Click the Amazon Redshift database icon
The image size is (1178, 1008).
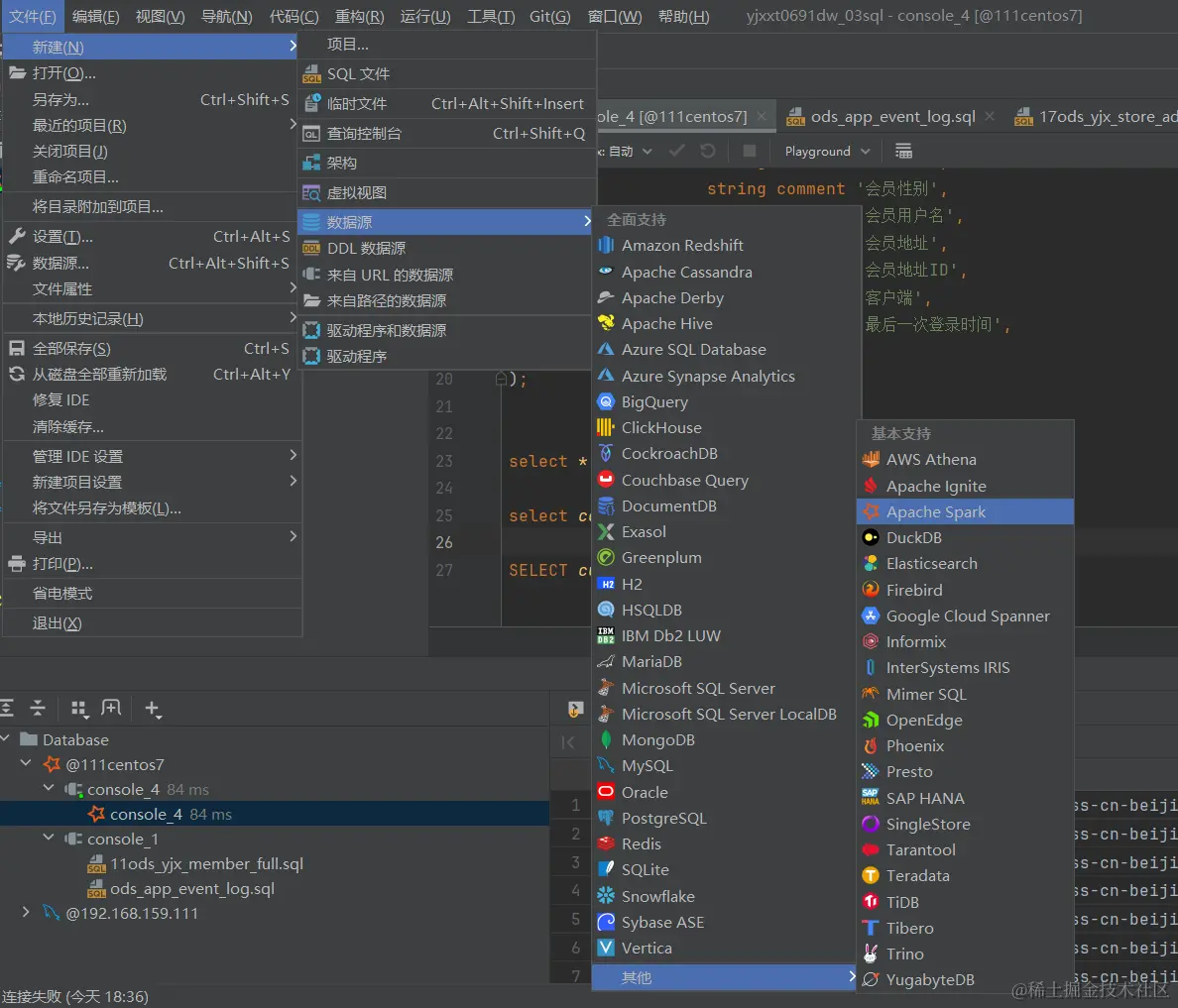[606, 245]
